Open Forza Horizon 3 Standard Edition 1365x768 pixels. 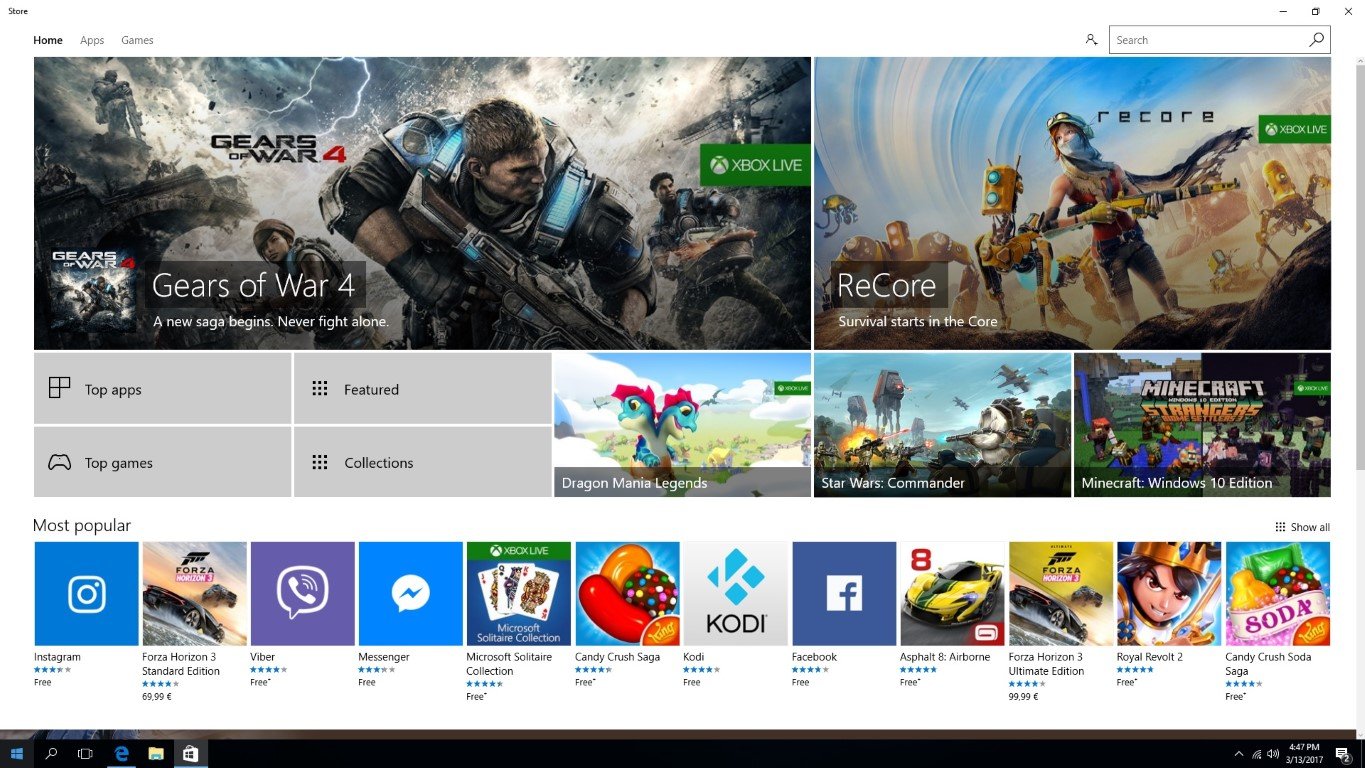(x=194, y=594)
